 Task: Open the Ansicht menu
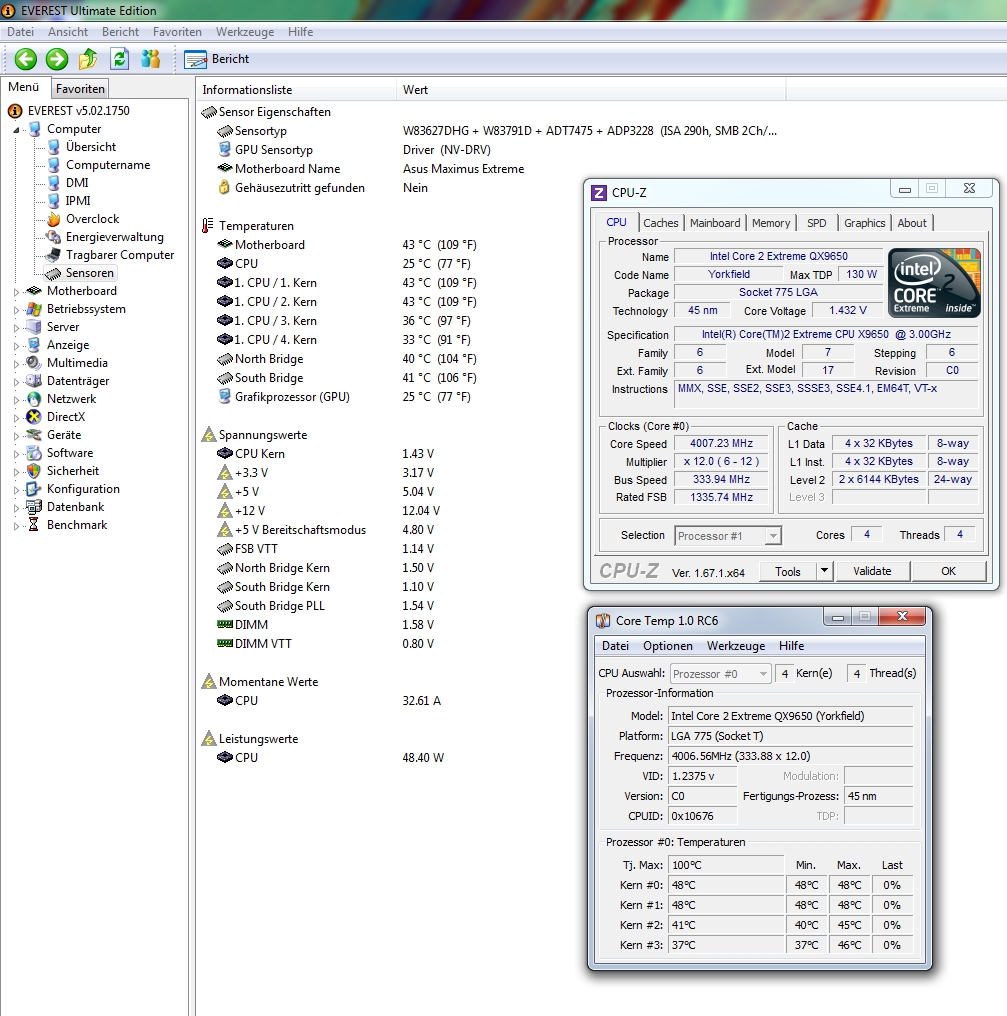coord(67,32)
